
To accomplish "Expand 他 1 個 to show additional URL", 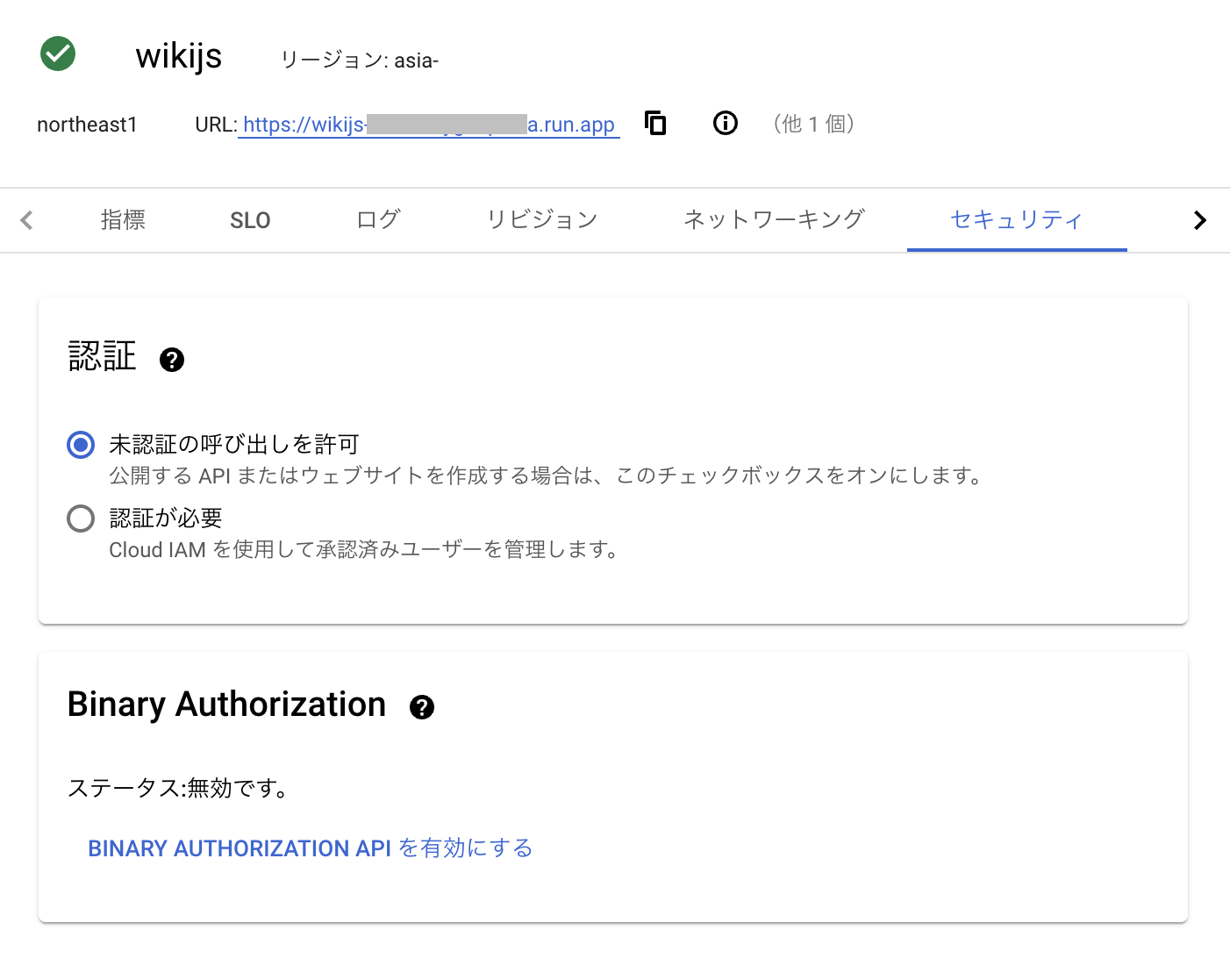I will [813, 124].
